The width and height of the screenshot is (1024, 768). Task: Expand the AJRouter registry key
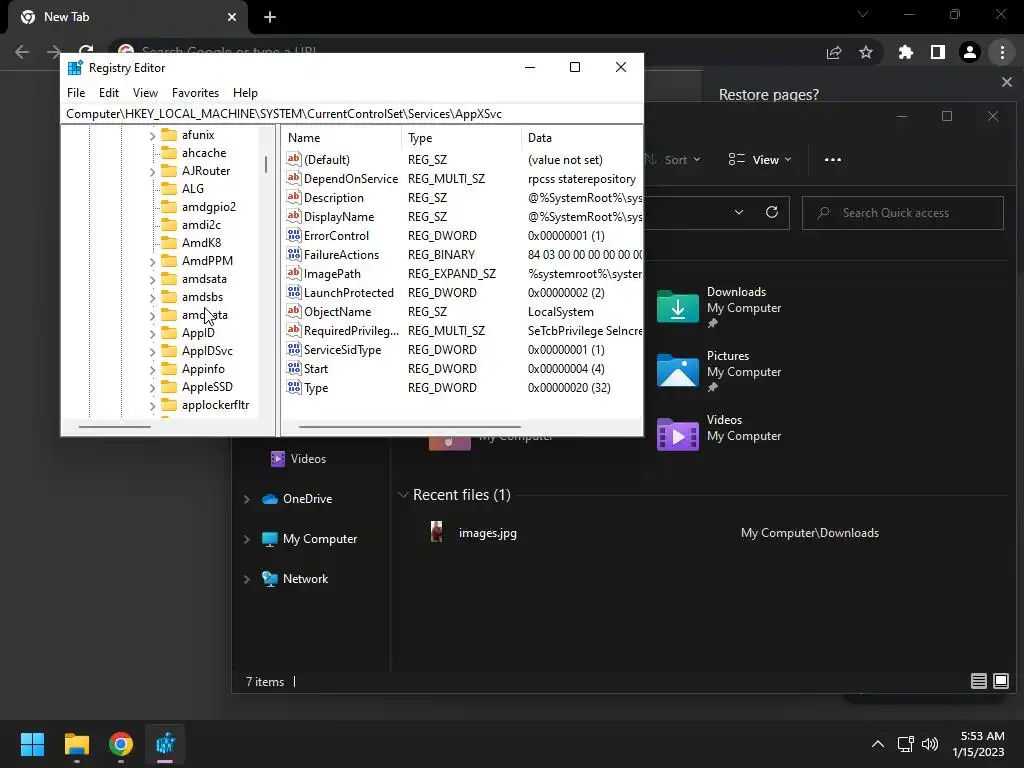coord(152,171)
